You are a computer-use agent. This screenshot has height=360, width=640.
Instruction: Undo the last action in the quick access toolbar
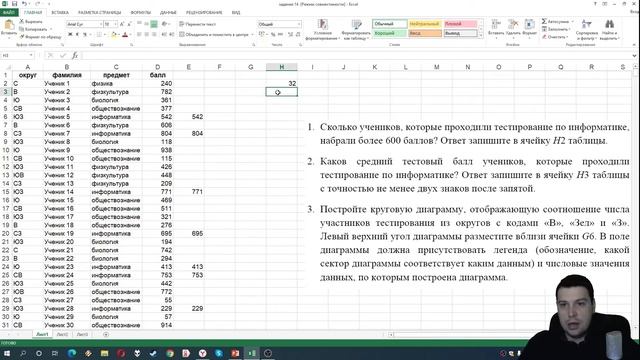[24, 4]
